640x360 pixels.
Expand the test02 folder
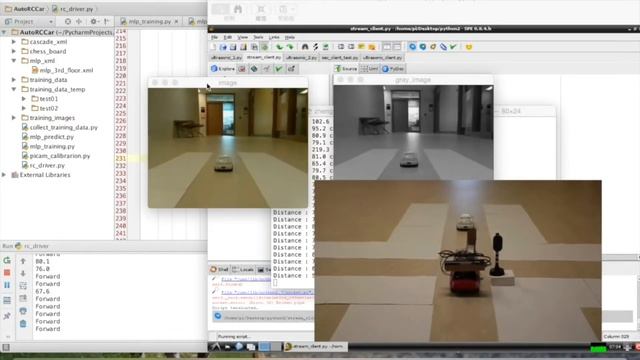[x=24, y=108]
